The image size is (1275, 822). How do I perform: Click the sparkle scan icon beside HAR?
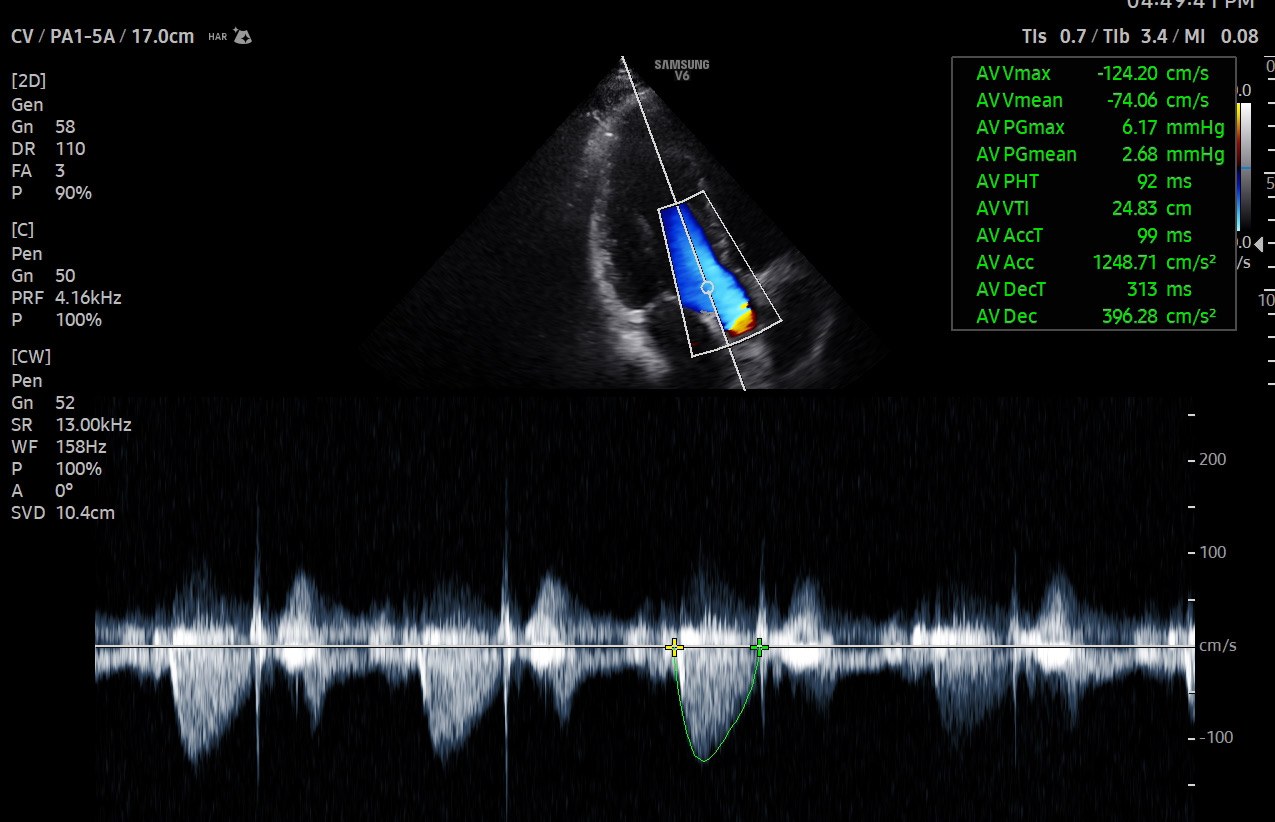242,37
